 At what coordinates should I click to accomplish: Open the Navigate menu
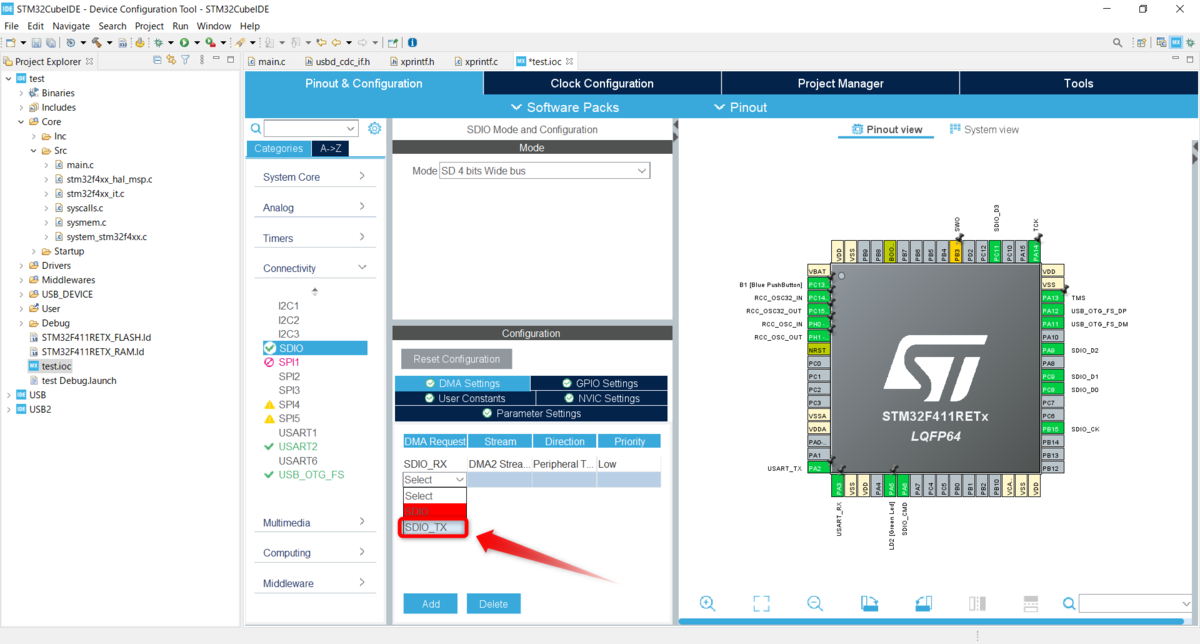point(71,26)
